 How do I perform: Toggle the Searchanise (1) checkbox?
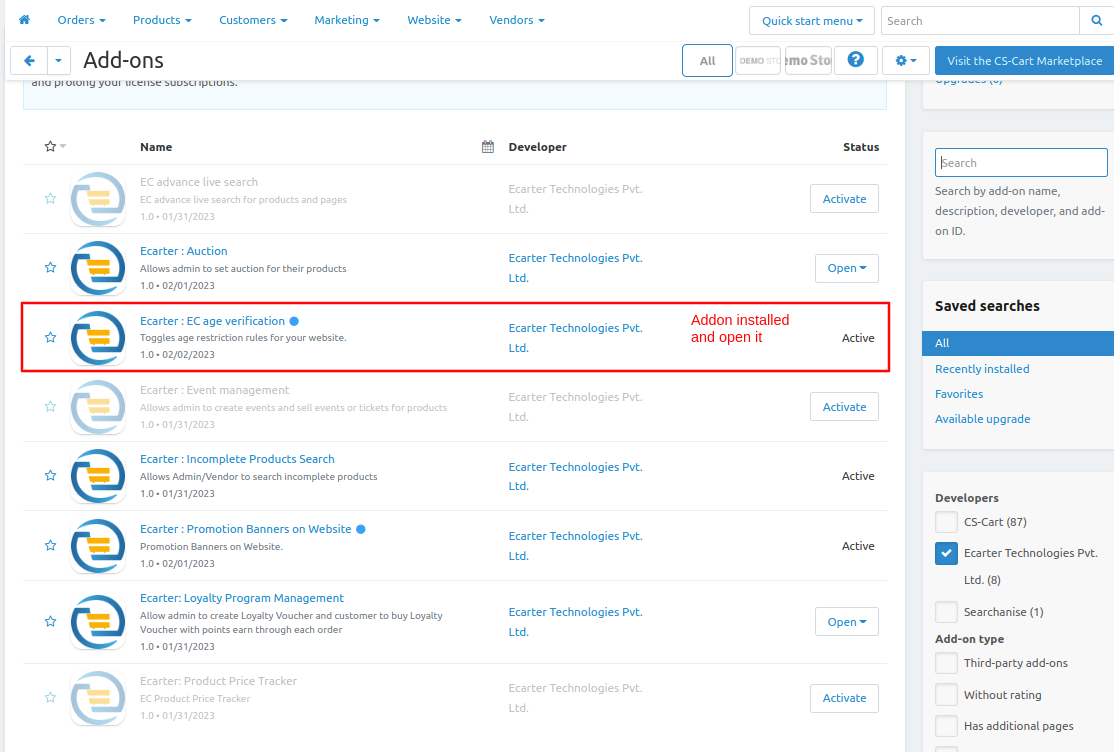pos(946,611)
